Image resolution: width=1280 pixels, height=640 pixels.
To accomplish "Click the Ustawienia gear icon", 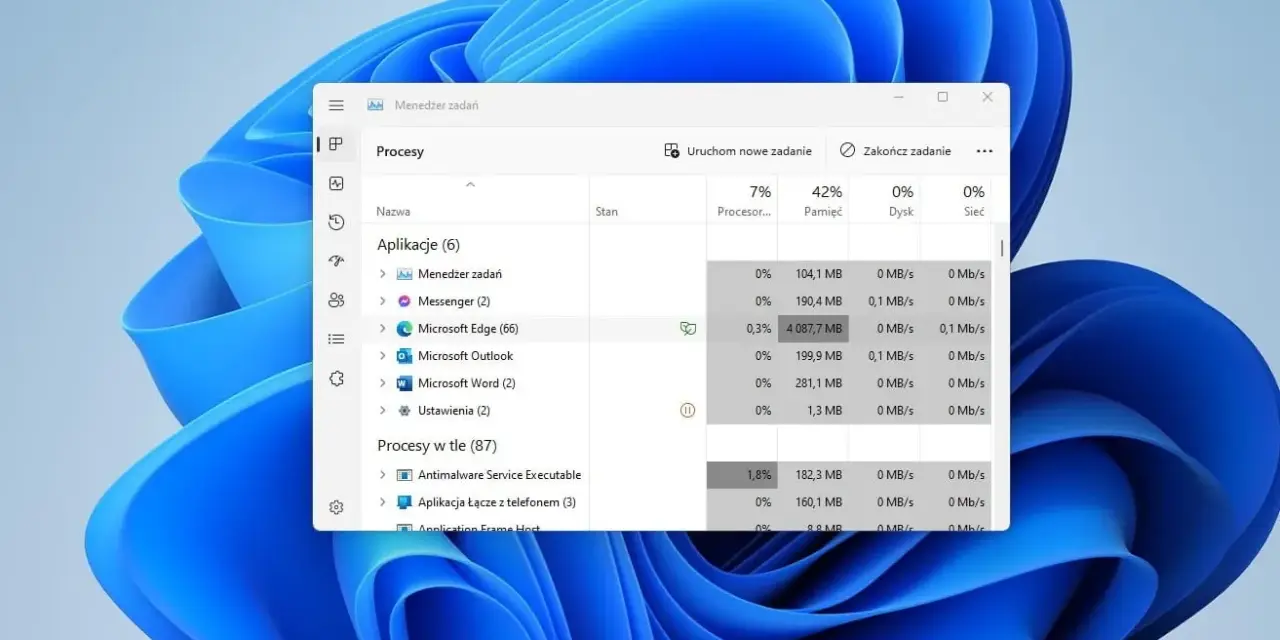I will click(404, 410).
